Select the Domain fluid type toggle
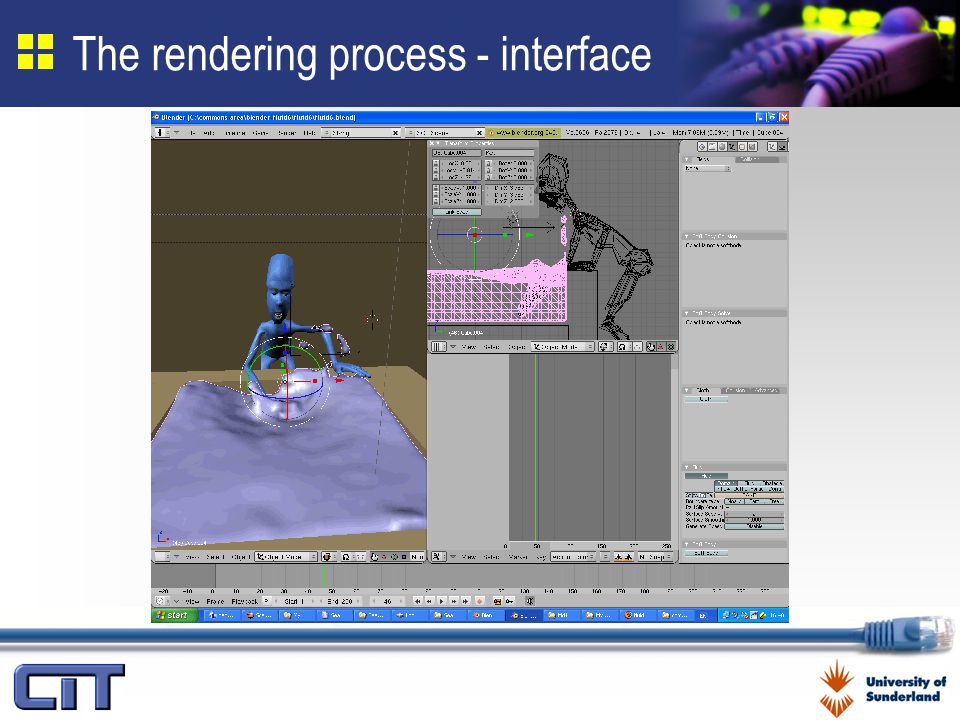 (726, 483)
